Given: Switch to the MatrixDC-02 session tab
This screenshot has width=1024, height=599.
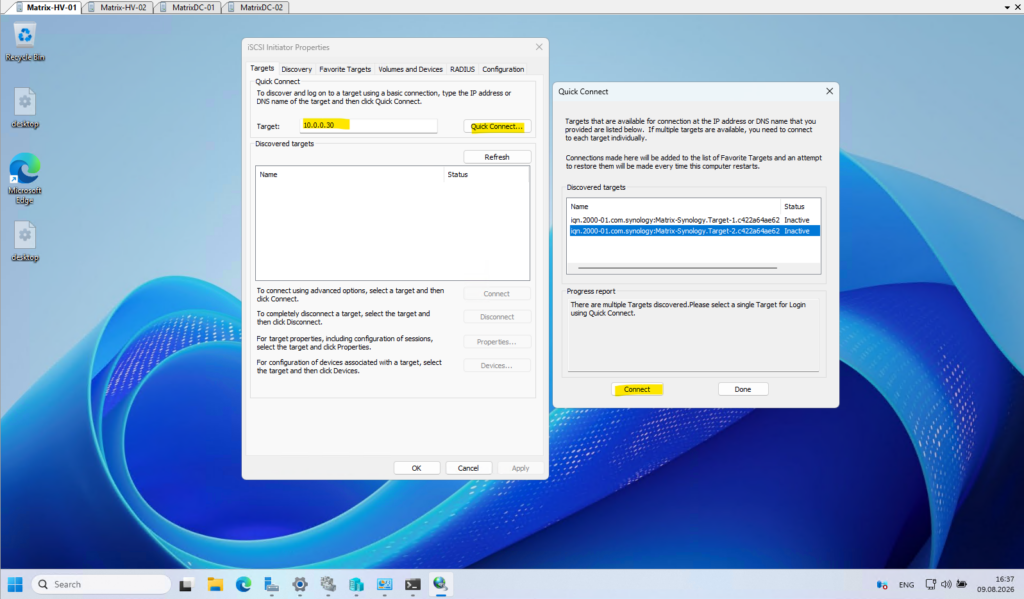Looking at the screenshot, I should pyautogui.click(x=256, y=7).
